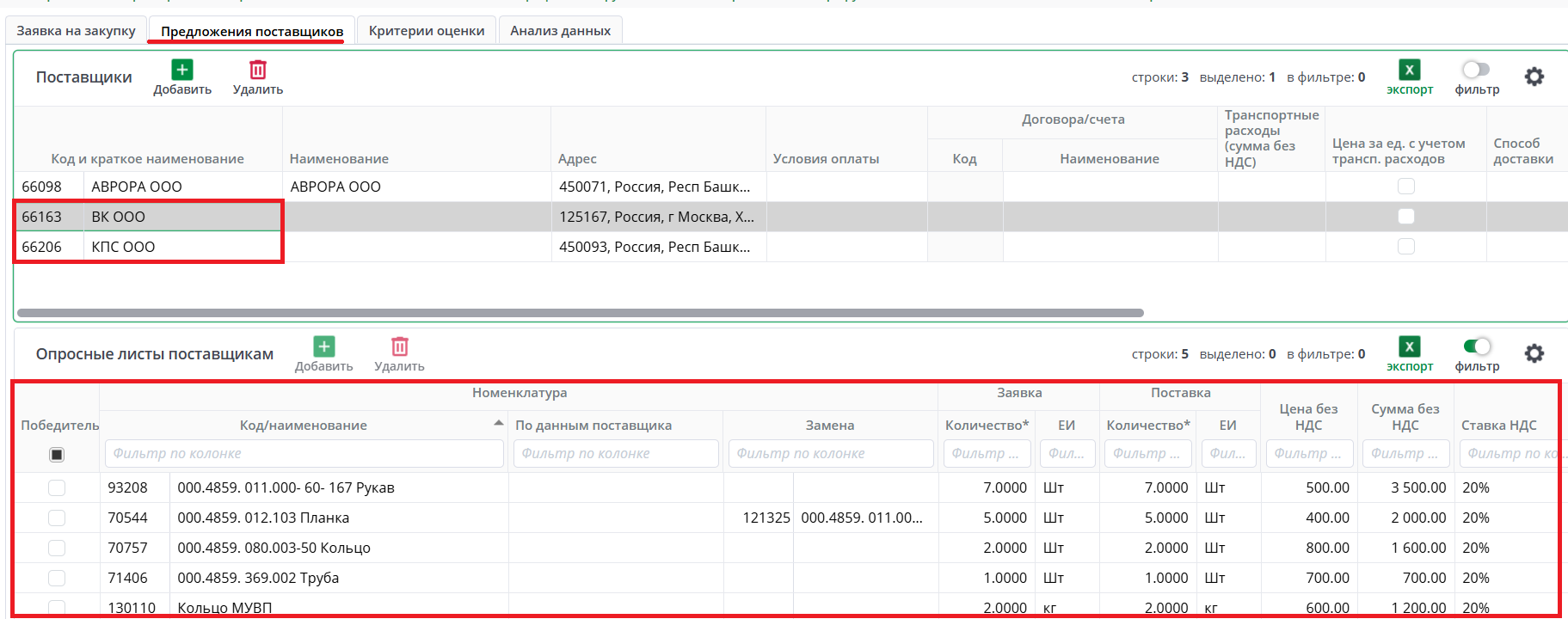Click the Код/наименование column filter field
The width and height of the screenshot is (1568, 619).
coord(304,454)
